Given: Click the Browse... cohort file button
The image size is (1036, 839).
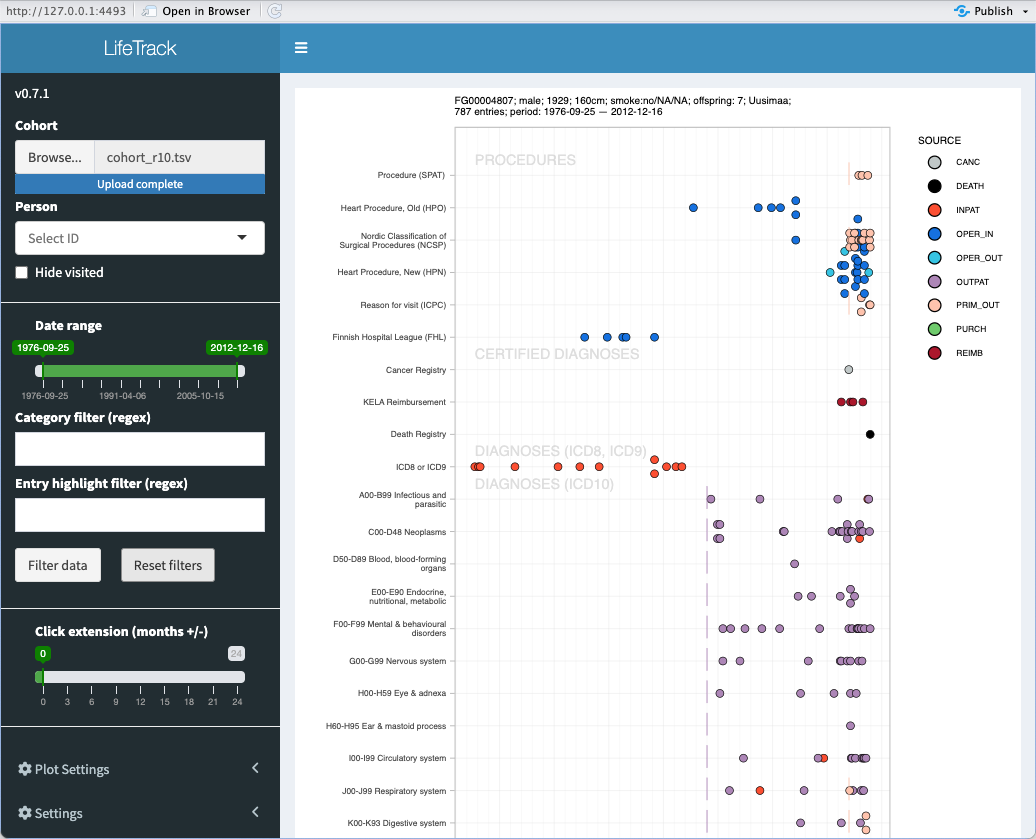Looking at the screenshot, I should point(55,157).
